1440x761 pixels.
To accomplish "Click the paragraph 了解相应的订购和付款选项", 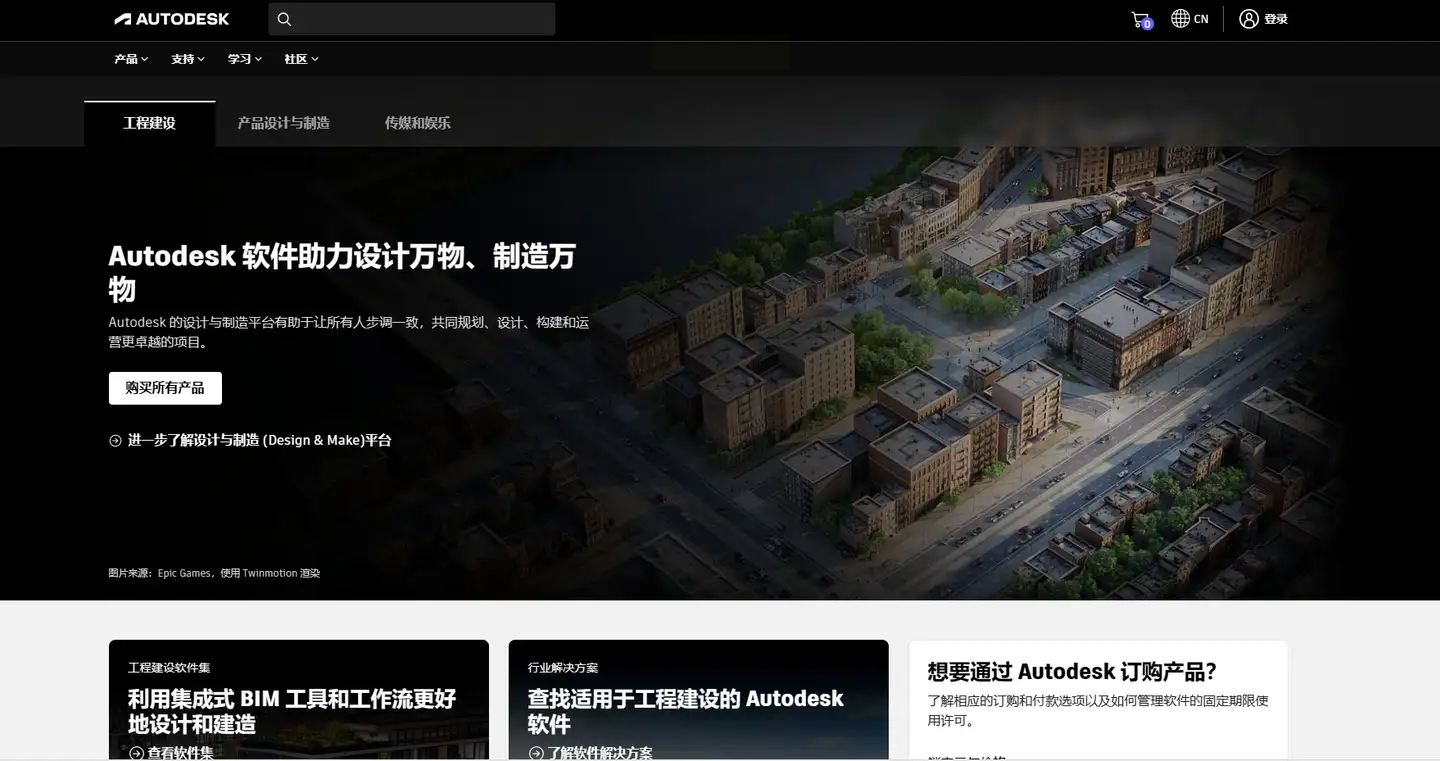I will (1098, 710).
